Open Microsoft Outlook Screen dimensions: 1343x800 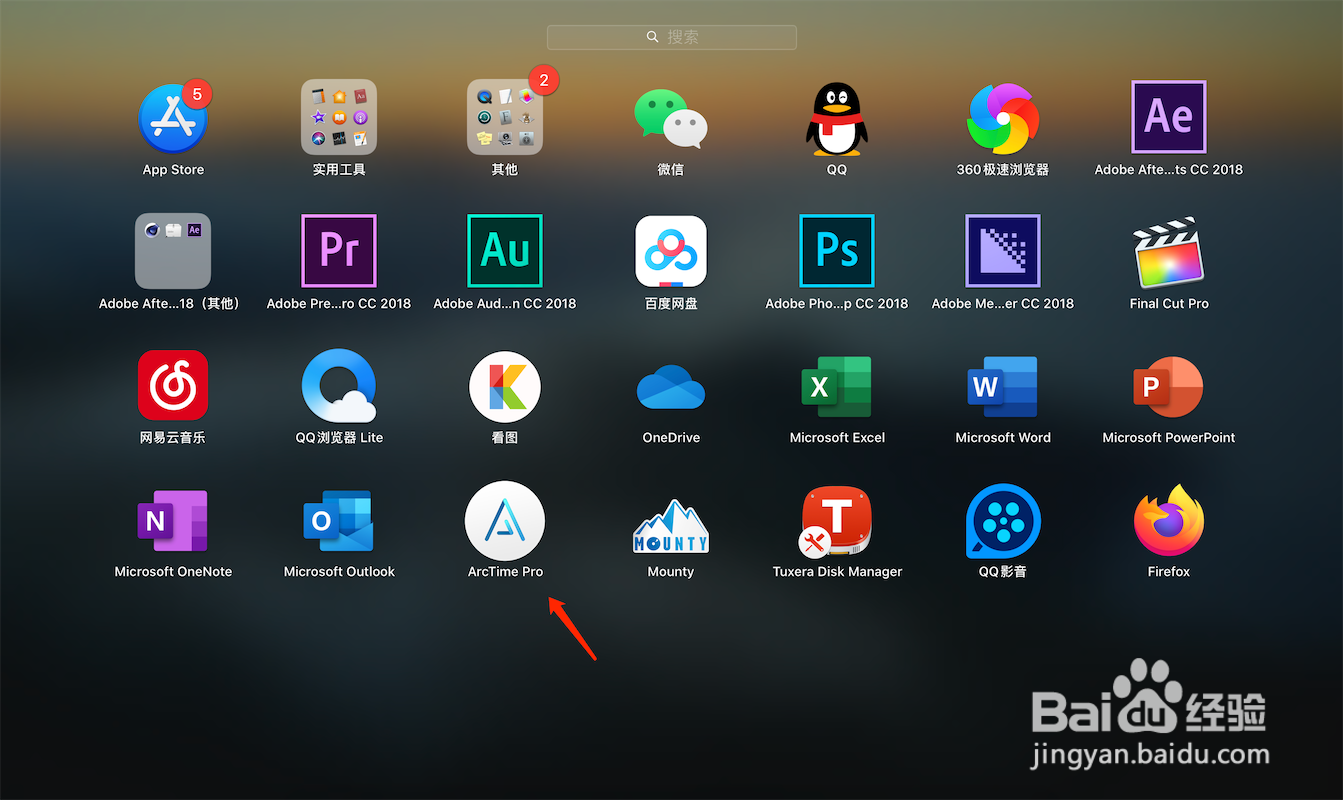point(339,520)
